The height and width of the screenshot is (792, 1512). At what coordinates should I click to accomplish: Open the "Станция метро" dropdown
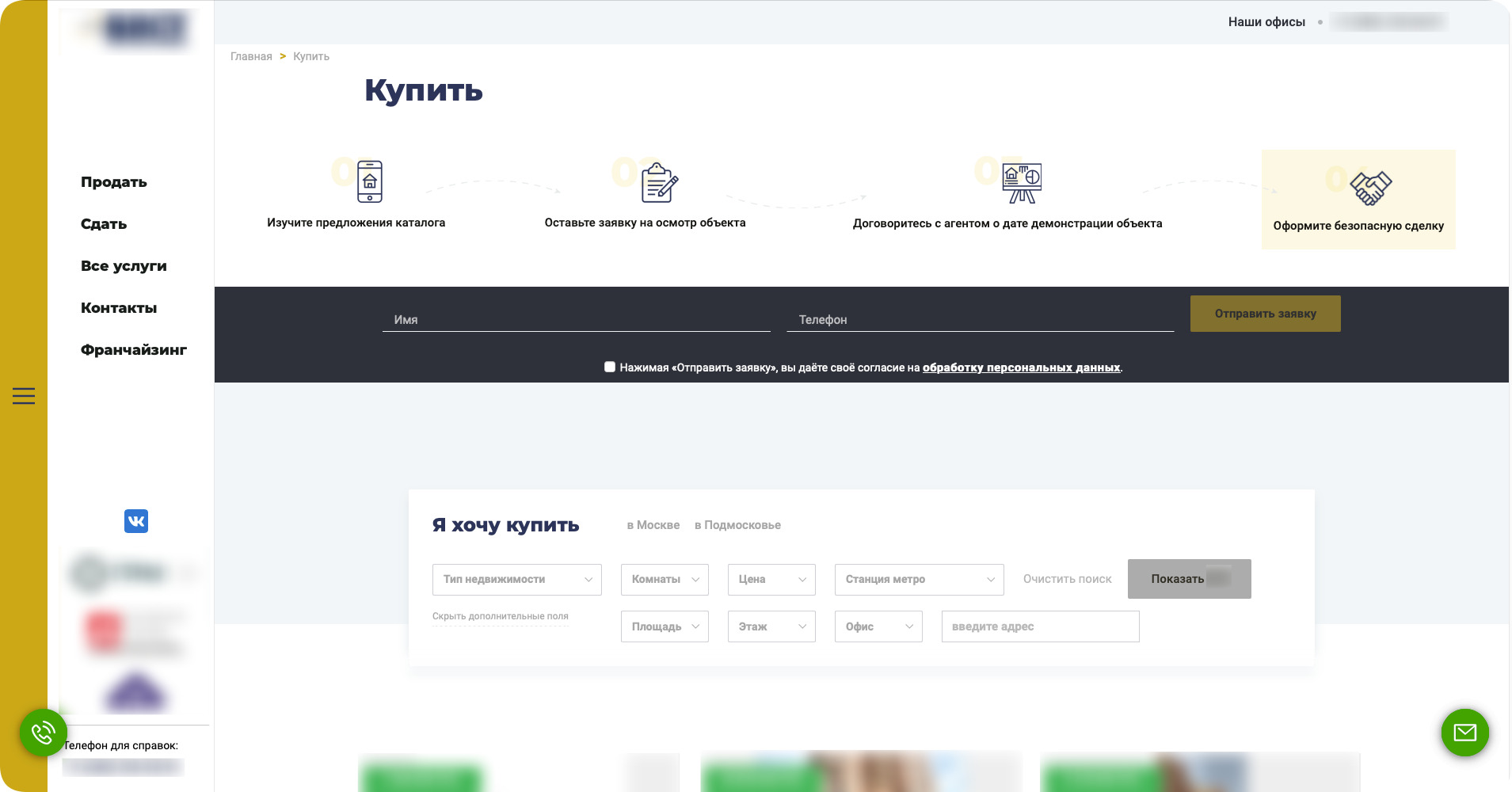(x=919, y=580)
